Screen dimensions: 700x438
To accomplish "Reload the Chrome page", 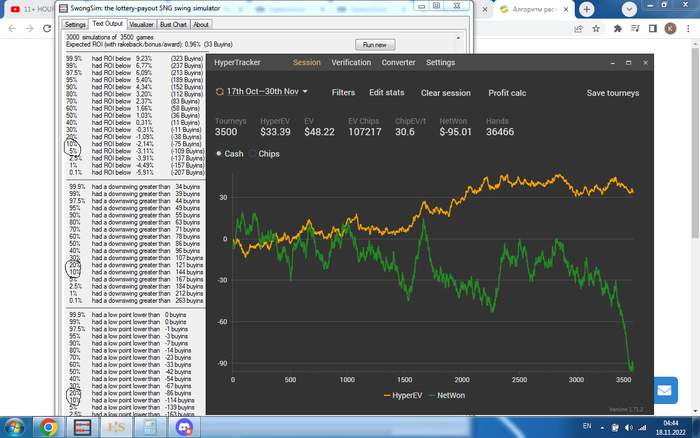I will [x=47, y=29].
